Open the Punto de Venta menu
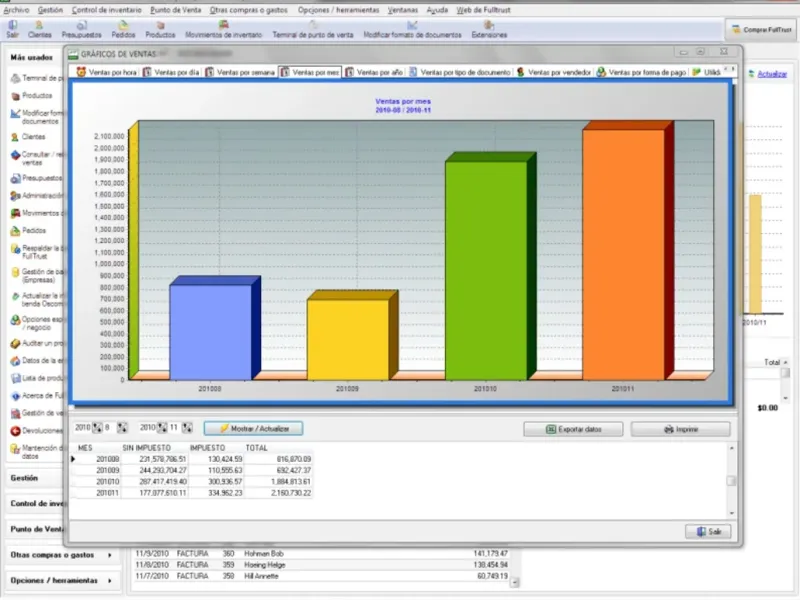The width and height of the screenshot is (800, 600). [x=176, y=10]
